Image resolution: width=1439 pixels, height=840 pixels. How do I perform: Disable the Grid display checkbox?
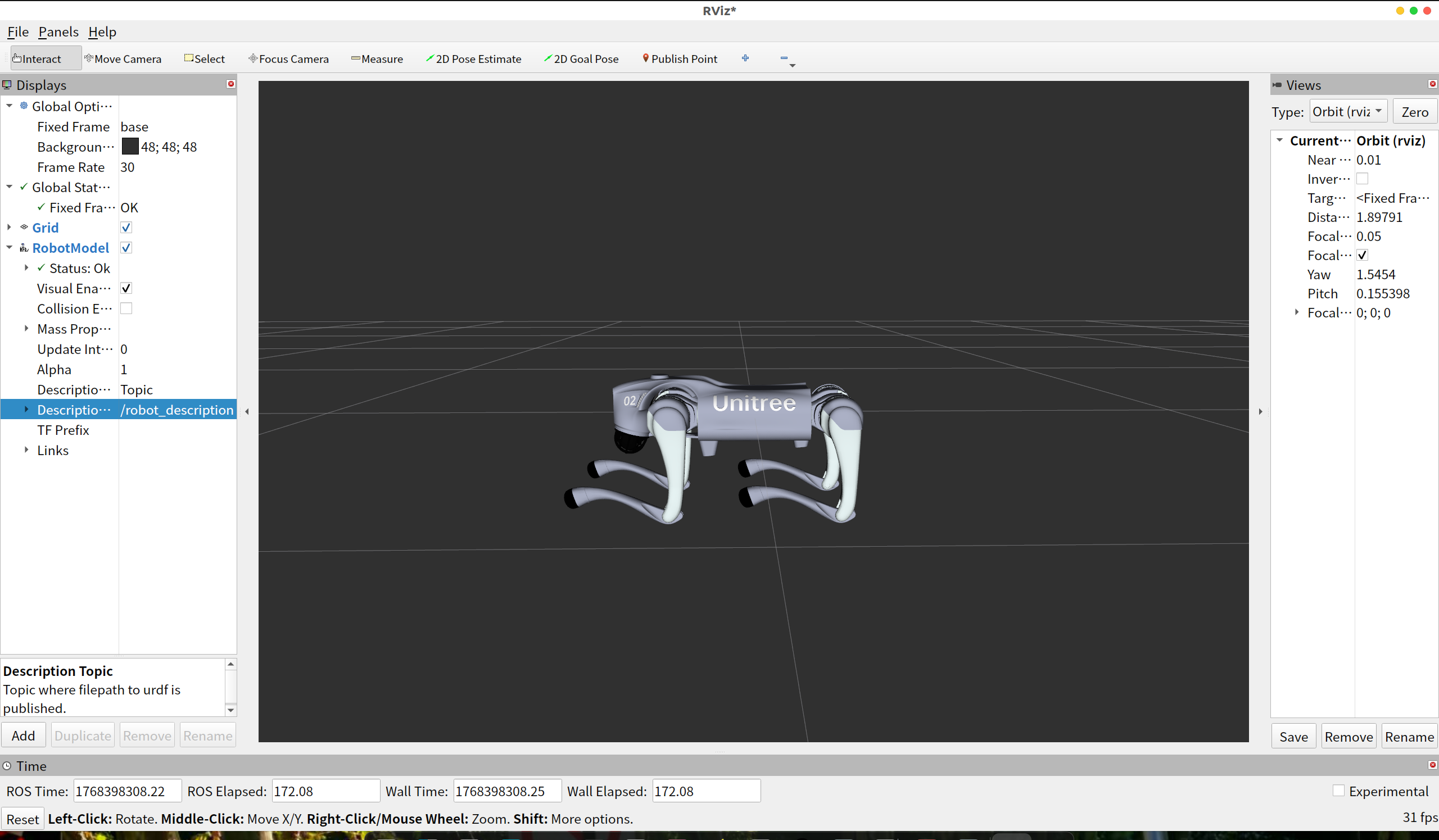(126, 228)
